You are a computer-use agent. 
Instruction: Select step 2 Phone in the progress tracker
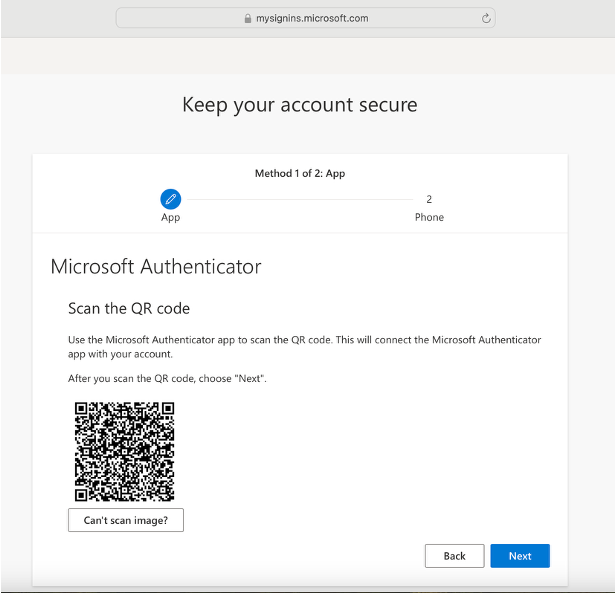click(x=429, y=199)
